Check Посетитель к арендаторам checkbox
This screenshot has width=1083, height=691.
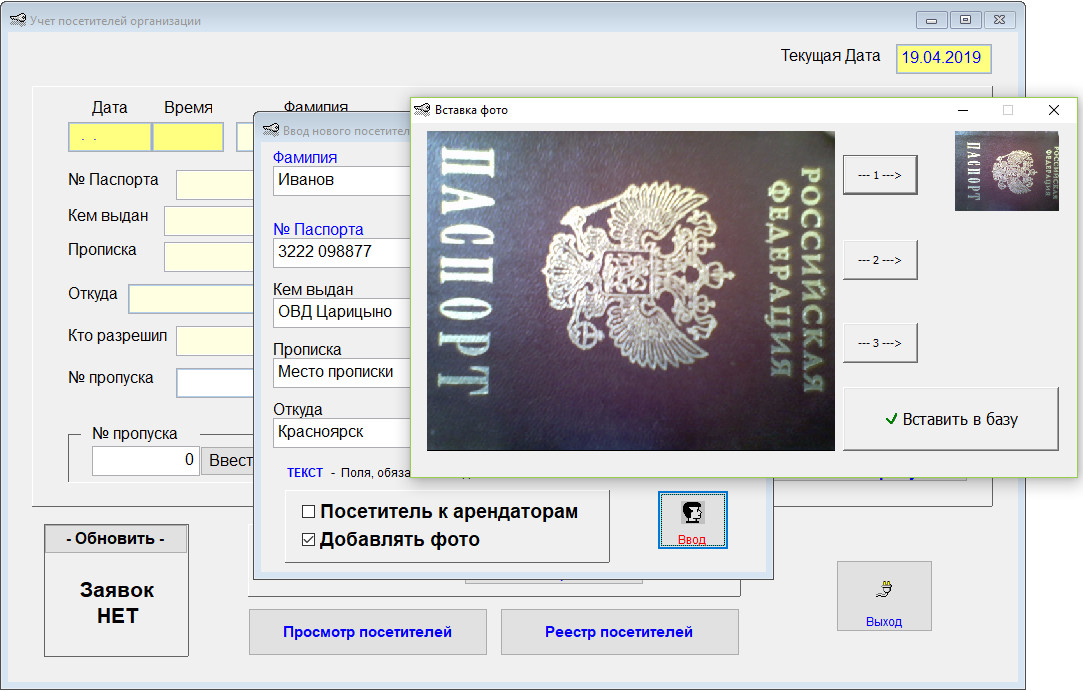pos(309,511)
